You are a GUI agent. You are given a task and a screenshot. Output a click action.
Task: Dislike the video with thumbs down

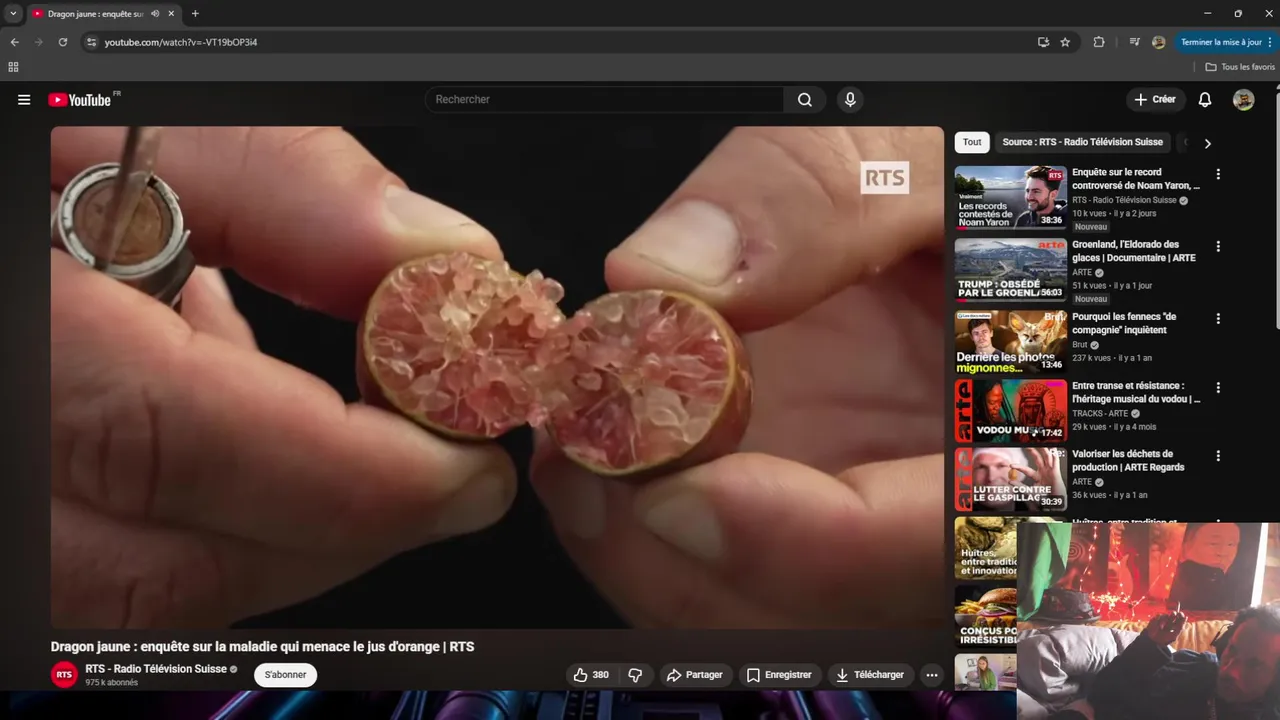(x=635, y=675)
